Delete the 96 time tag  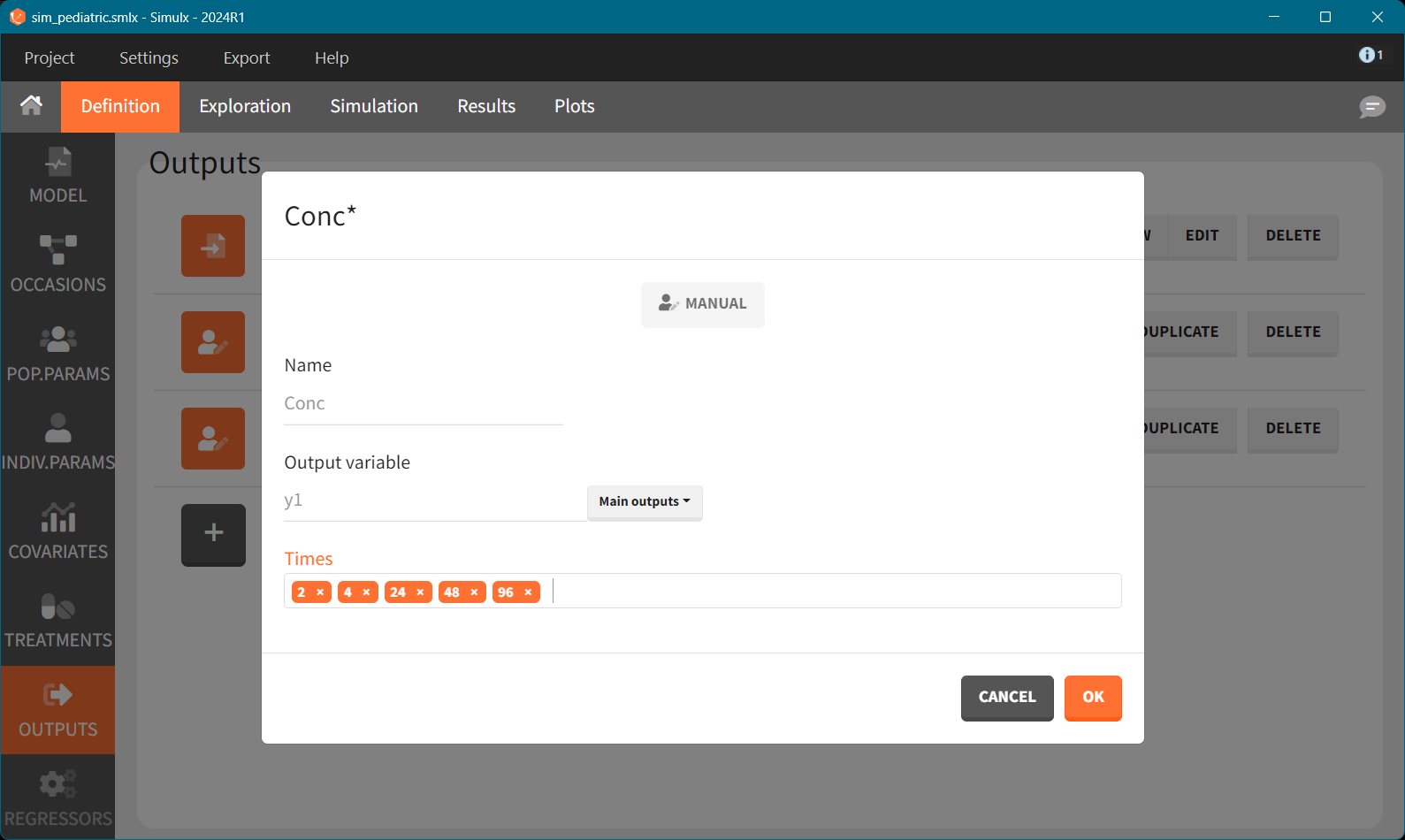[x=528, y=592]
